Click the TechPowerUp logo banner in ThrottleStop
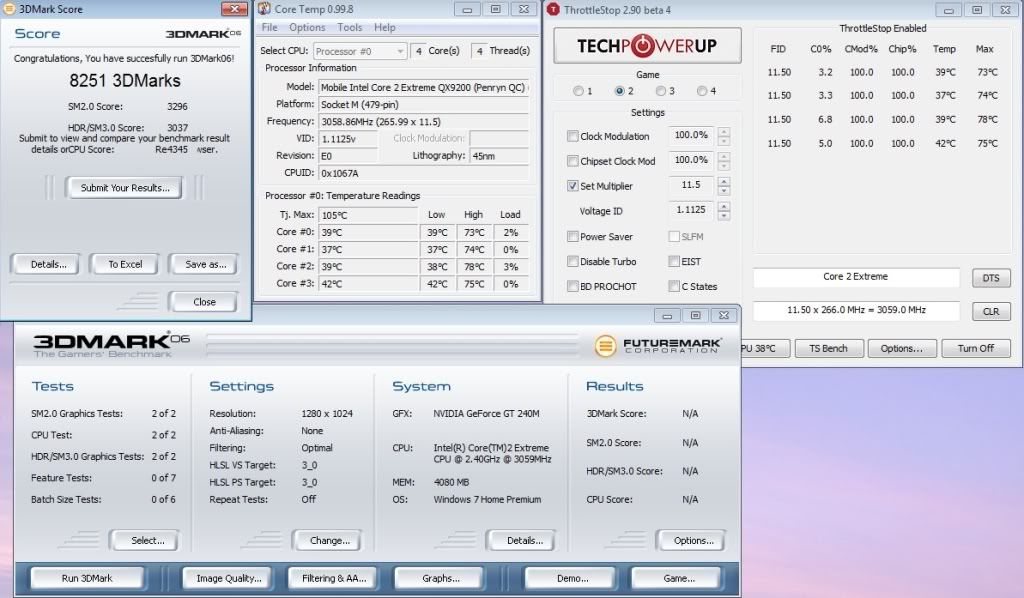 [x=647, y=46]
